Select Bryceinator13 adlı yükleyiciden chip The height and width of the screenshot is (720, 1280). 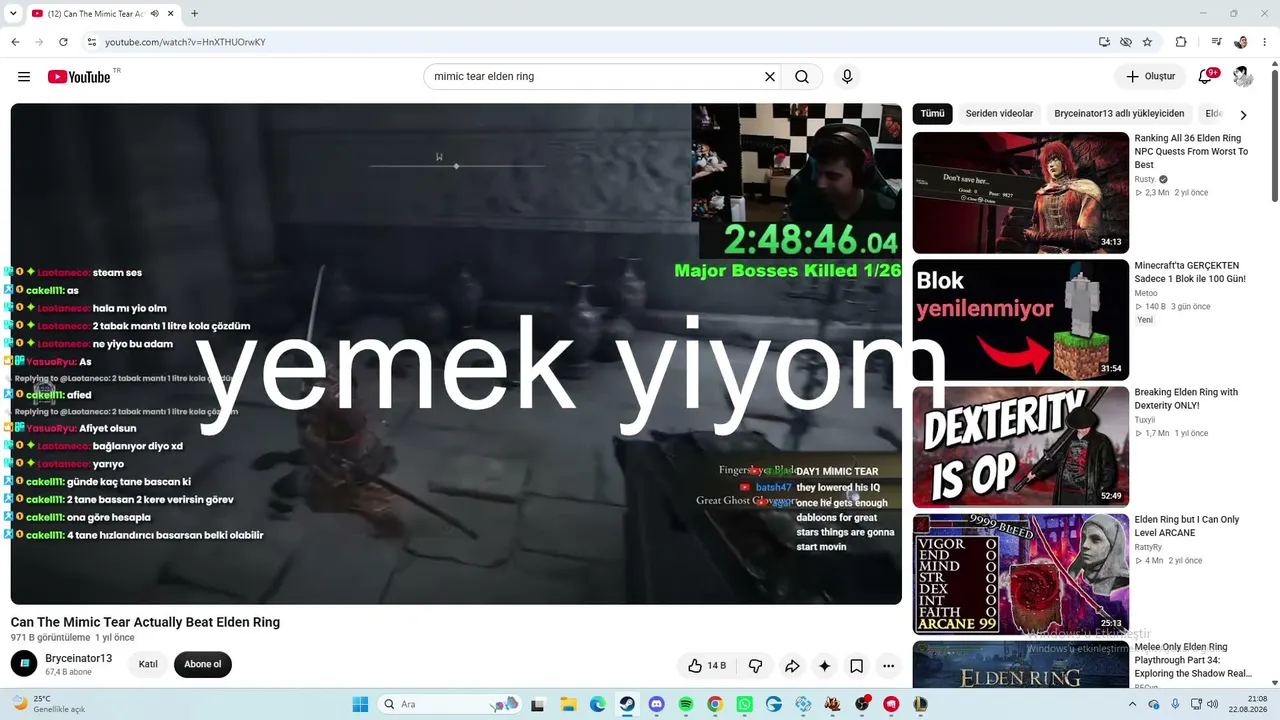(x=1119, y=114)
